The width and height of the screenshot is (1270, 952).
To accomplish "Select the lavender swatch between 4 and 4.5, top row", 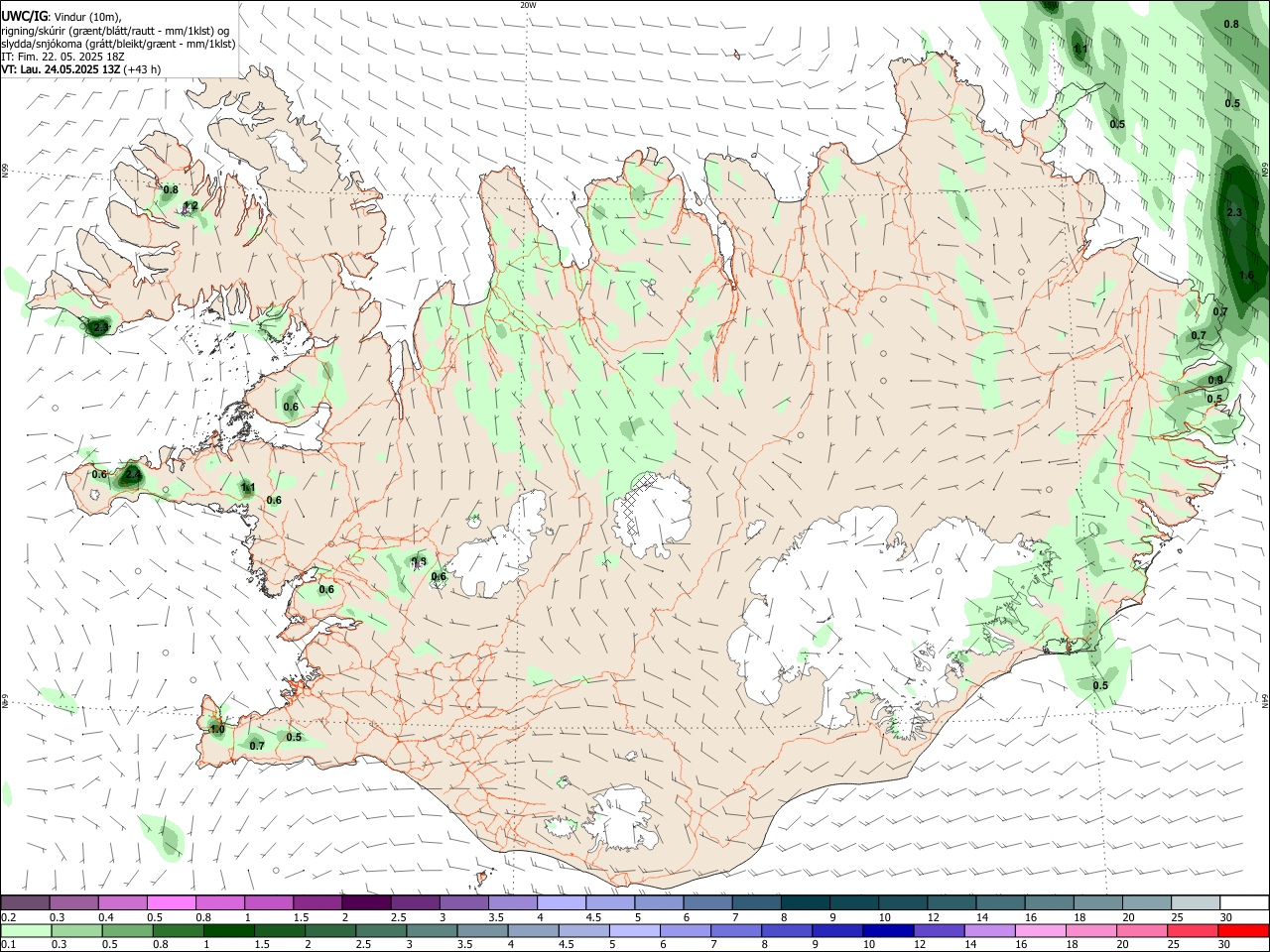I will coord(562,903).
